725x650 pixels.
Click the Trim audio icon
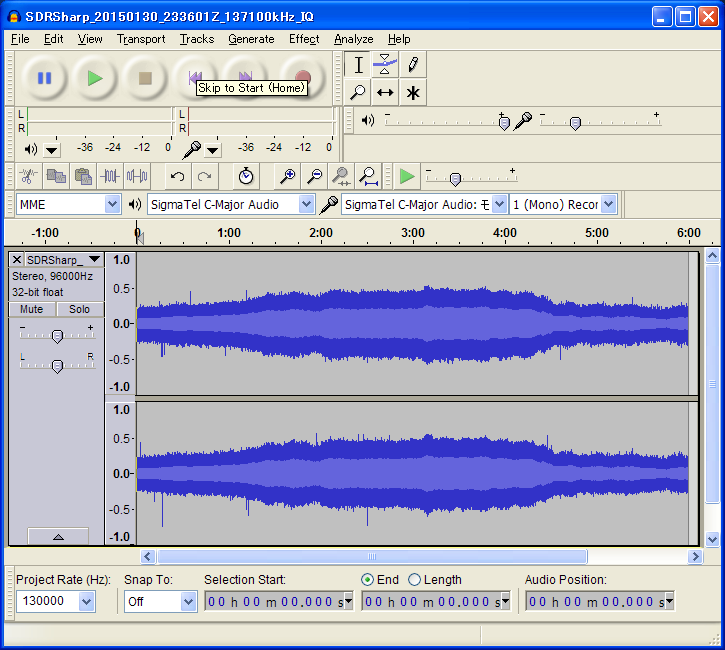tap(110, 176)
